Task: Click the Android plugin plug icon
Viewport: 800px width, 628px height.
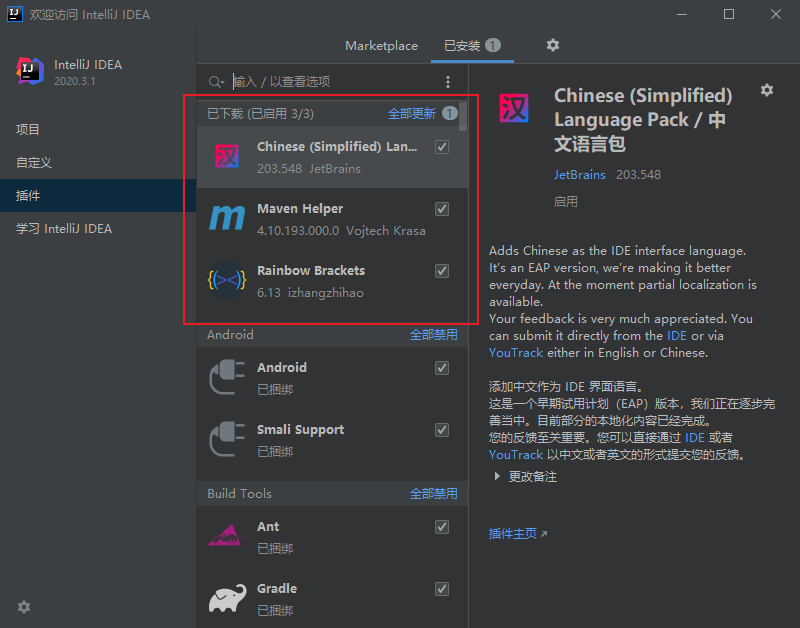Action: 227,378
